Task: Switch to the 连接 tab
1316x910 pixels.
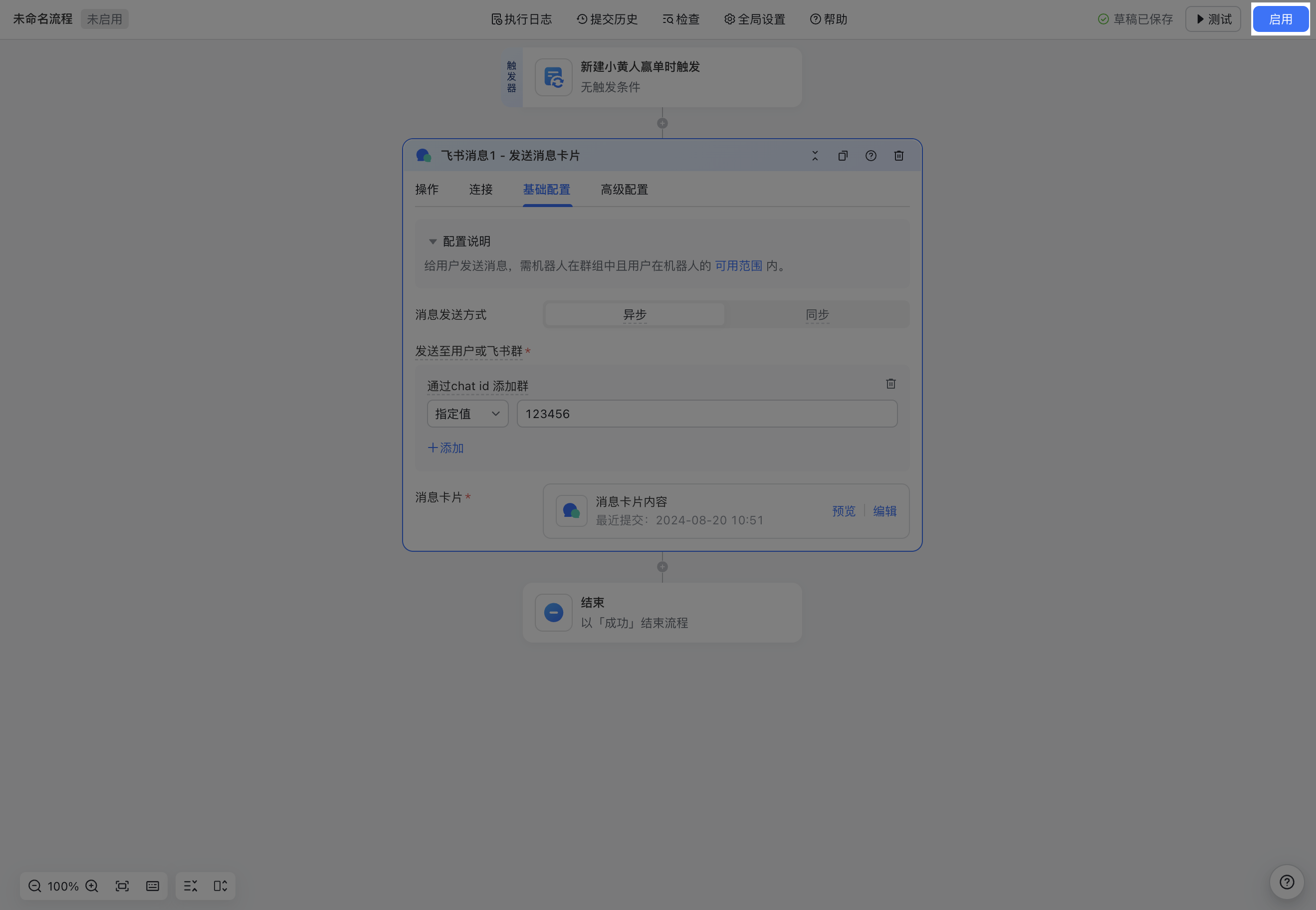Action: [481, 190]
